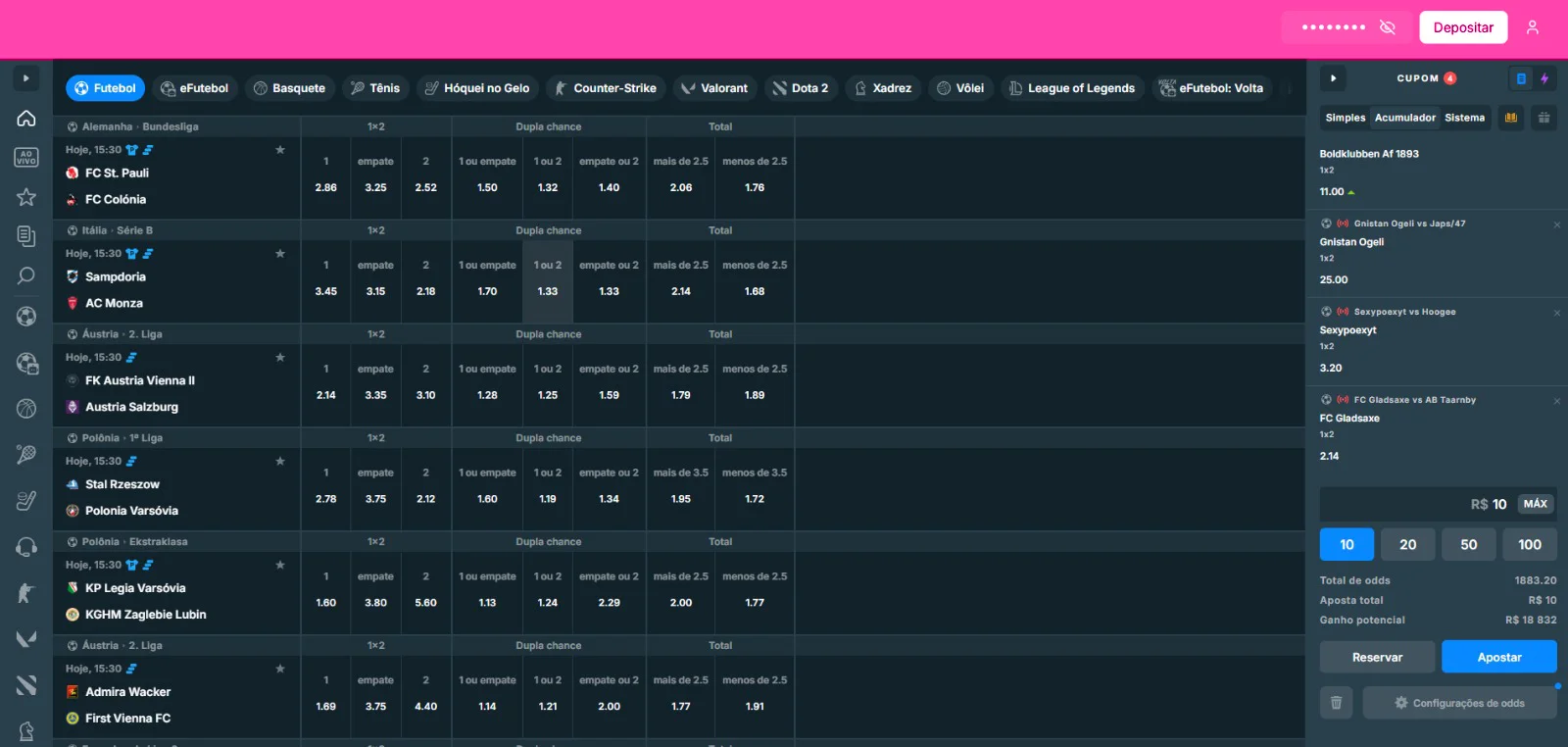Open the user profile icon
Screen dimensions: 1568x747
[1533, 27]
